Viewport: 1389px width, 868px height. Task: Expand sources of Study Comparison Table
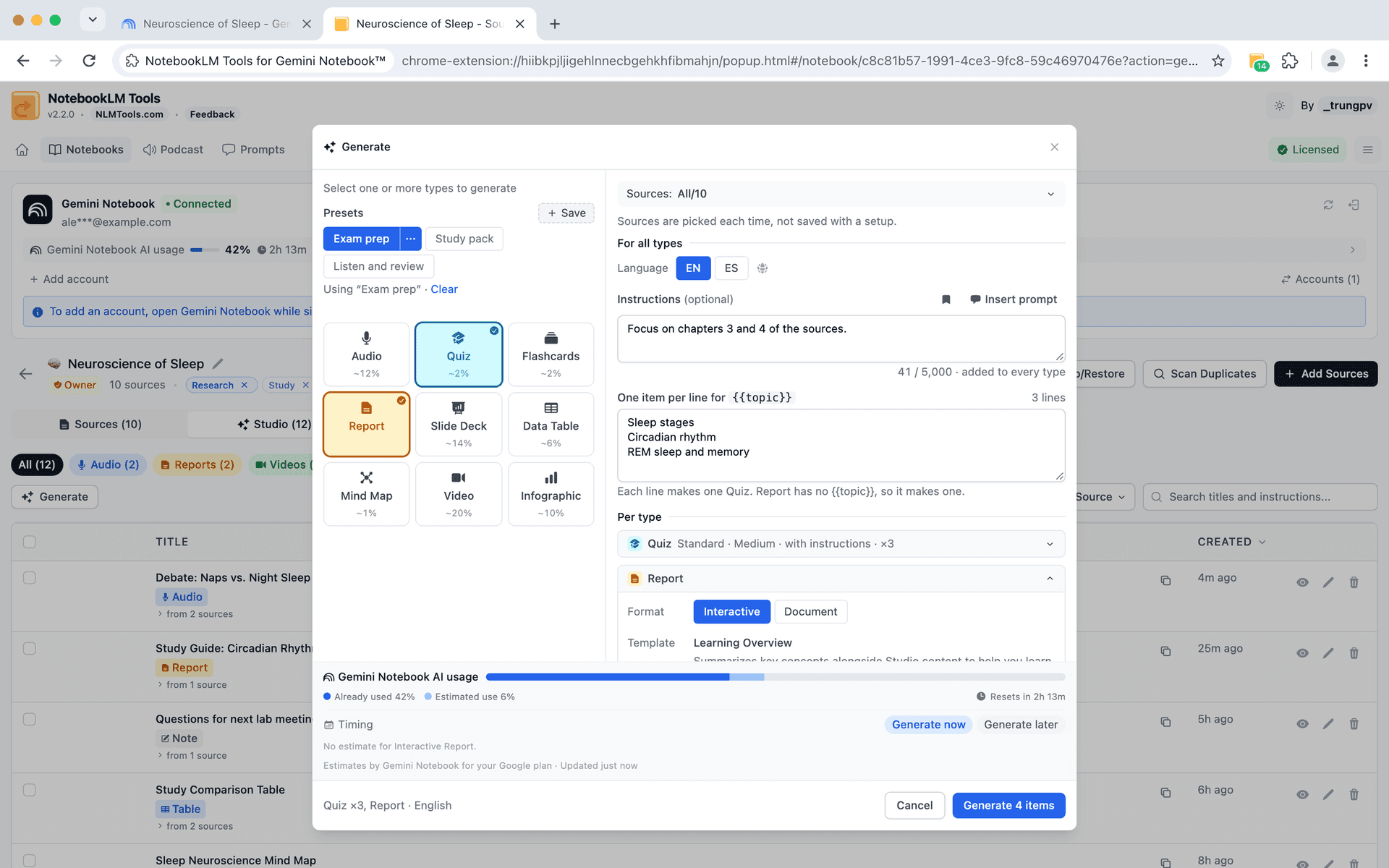pyautogui.click(x=195, y=827)
